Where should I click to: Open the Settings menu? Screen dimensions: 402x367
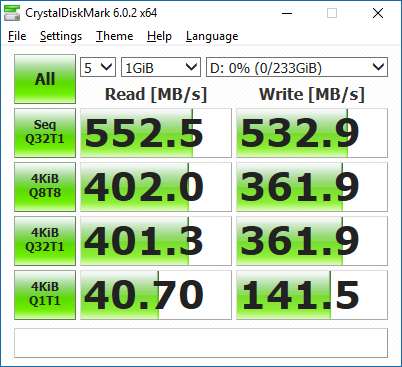[61, 36]
